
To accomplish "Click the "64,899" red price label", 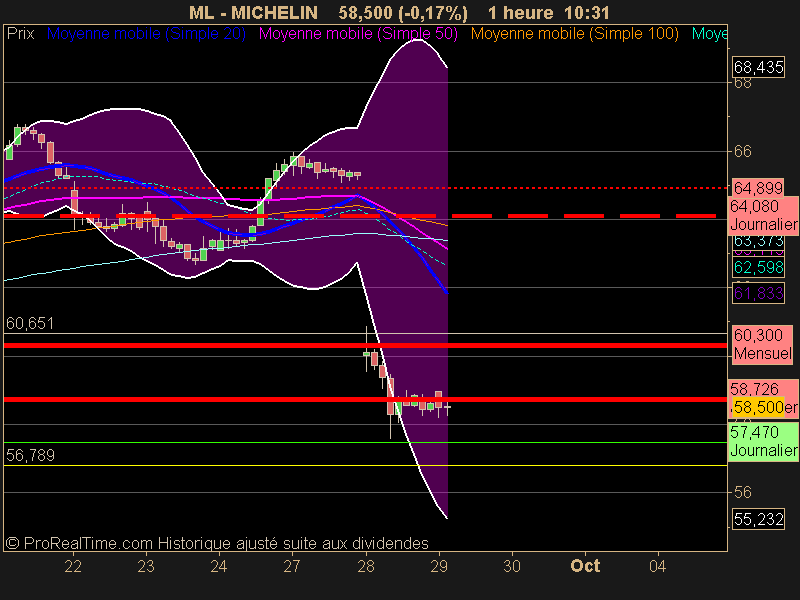I will [758, 188].
